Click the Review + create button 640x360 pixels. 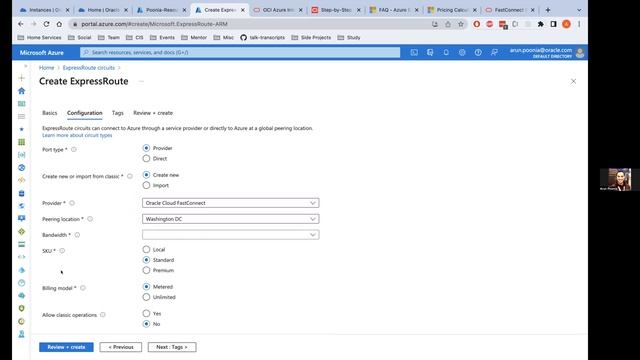[x=66, y=347]
